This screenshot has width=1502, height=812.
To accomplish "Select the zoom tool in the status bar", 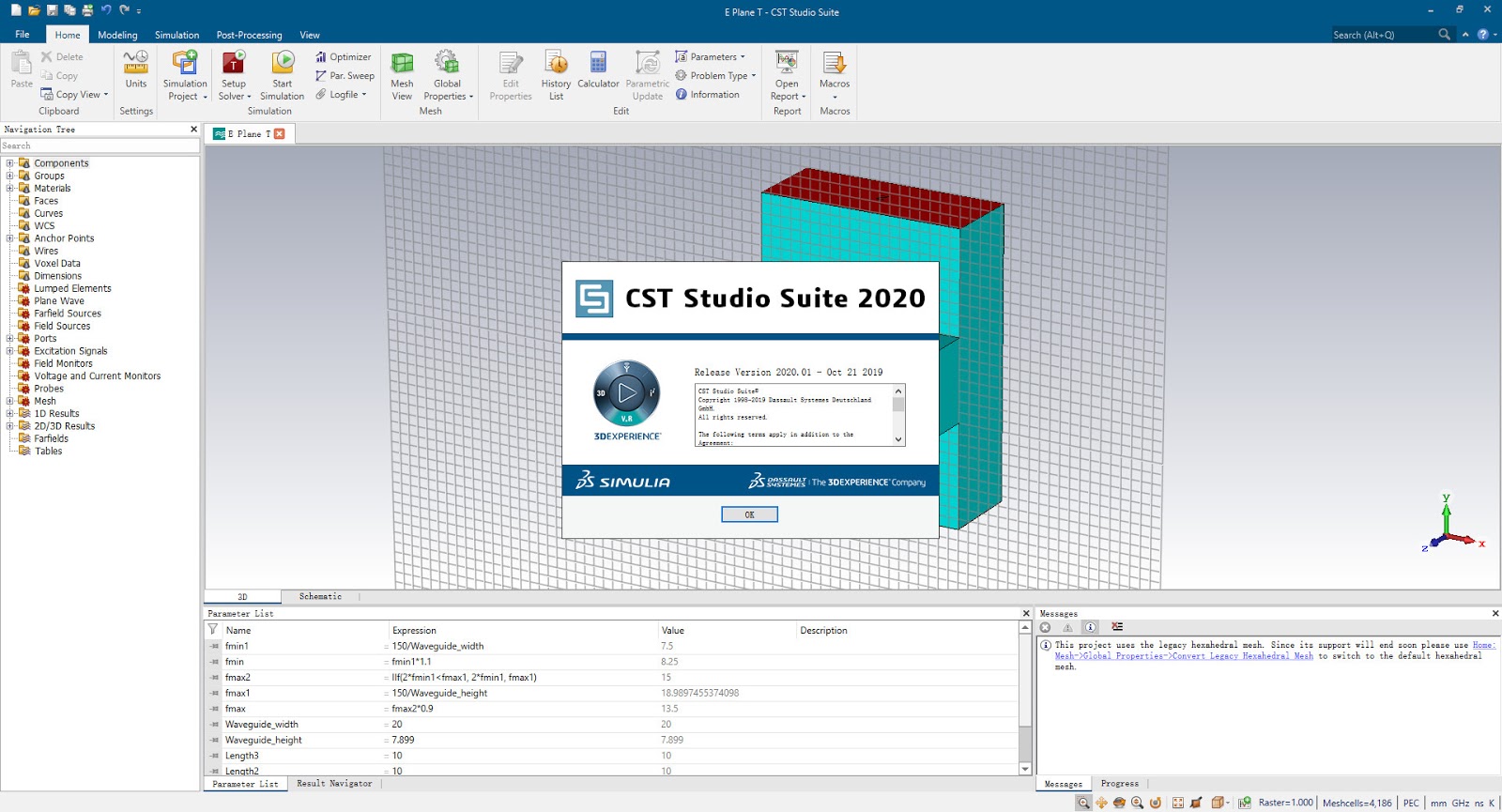I will pos(1083,803).
